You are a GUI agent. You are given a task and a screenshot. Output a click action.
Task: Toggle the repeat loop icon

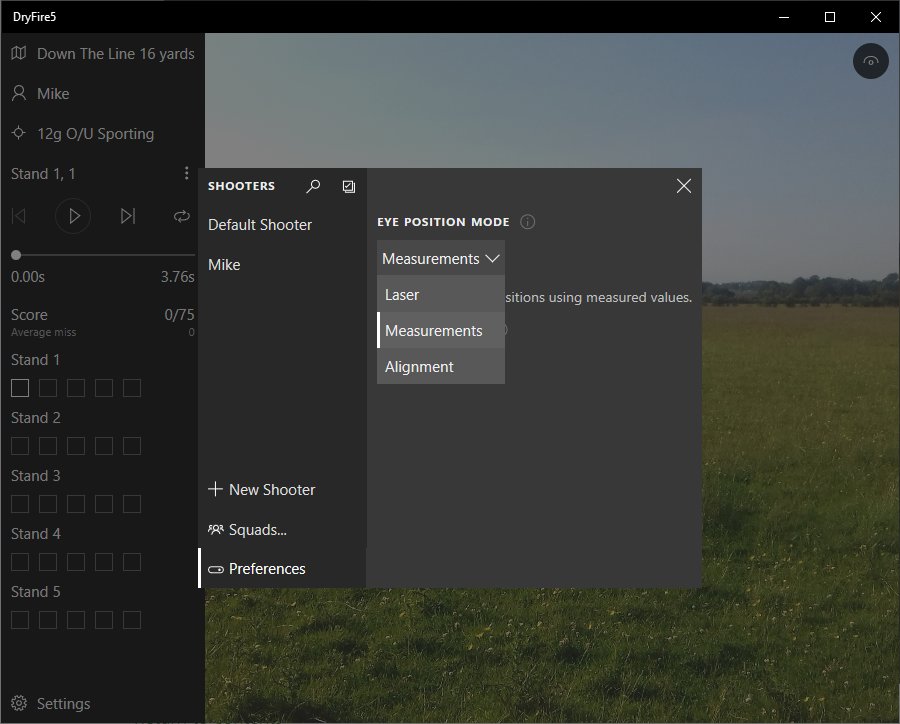[181, 216]
